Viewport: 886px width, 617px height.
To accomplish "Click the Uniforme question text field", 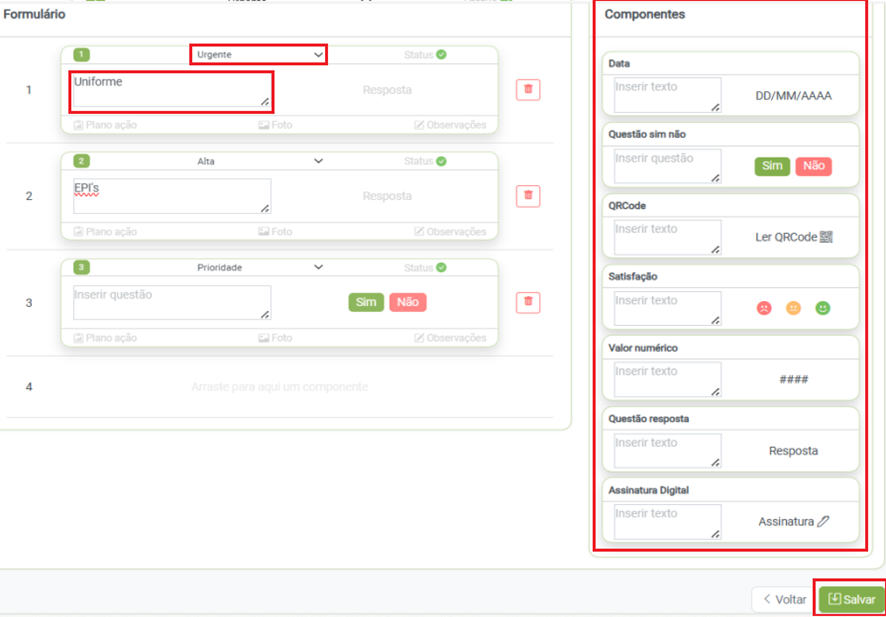I will click(170, 90).
